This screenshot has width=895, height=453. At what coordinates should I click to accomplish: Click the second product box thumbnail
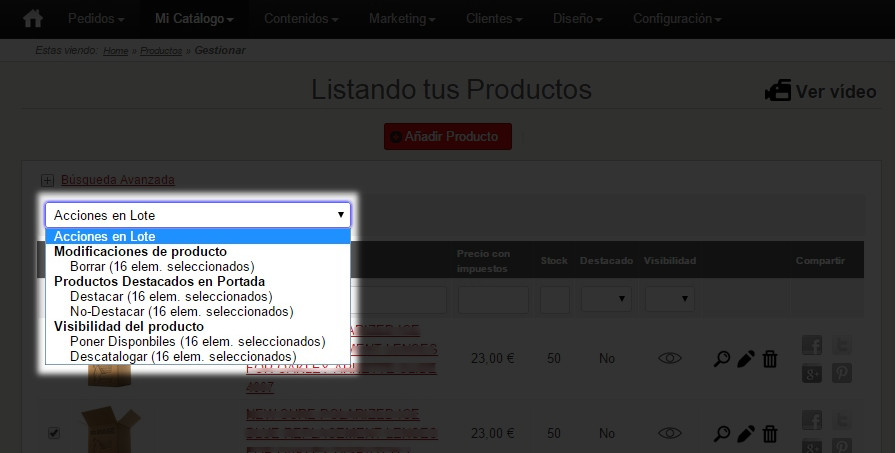[x=110, y=429]
